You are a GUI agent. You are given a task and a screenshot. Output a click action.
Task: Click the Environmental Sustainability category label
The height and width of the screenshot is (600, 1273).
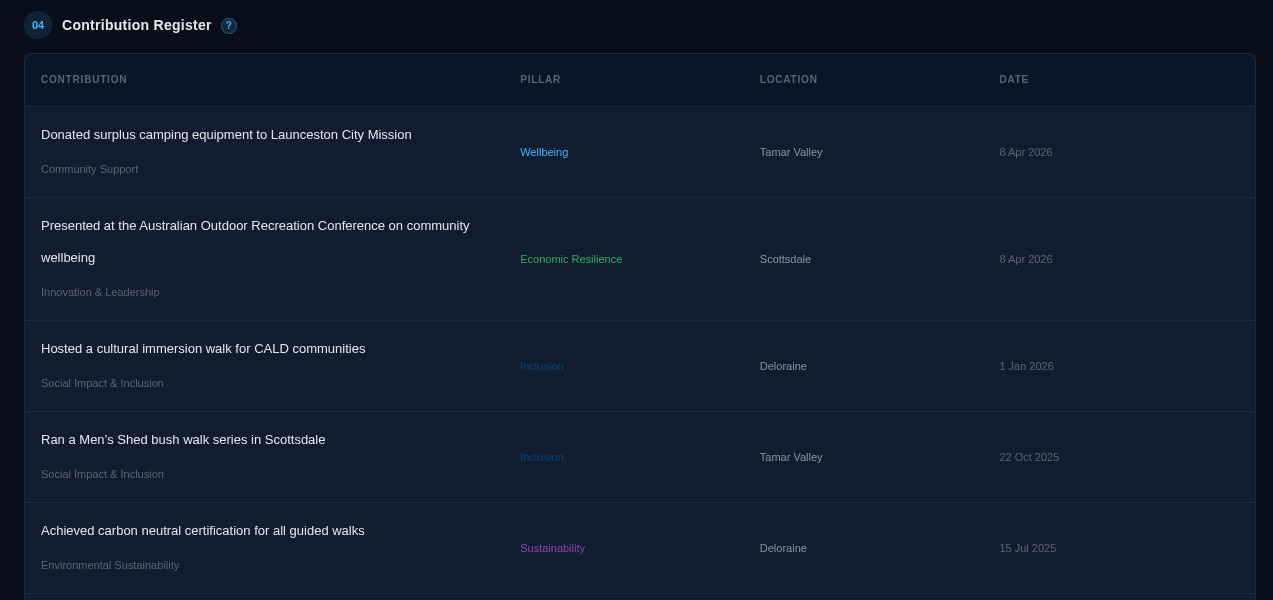110,565
